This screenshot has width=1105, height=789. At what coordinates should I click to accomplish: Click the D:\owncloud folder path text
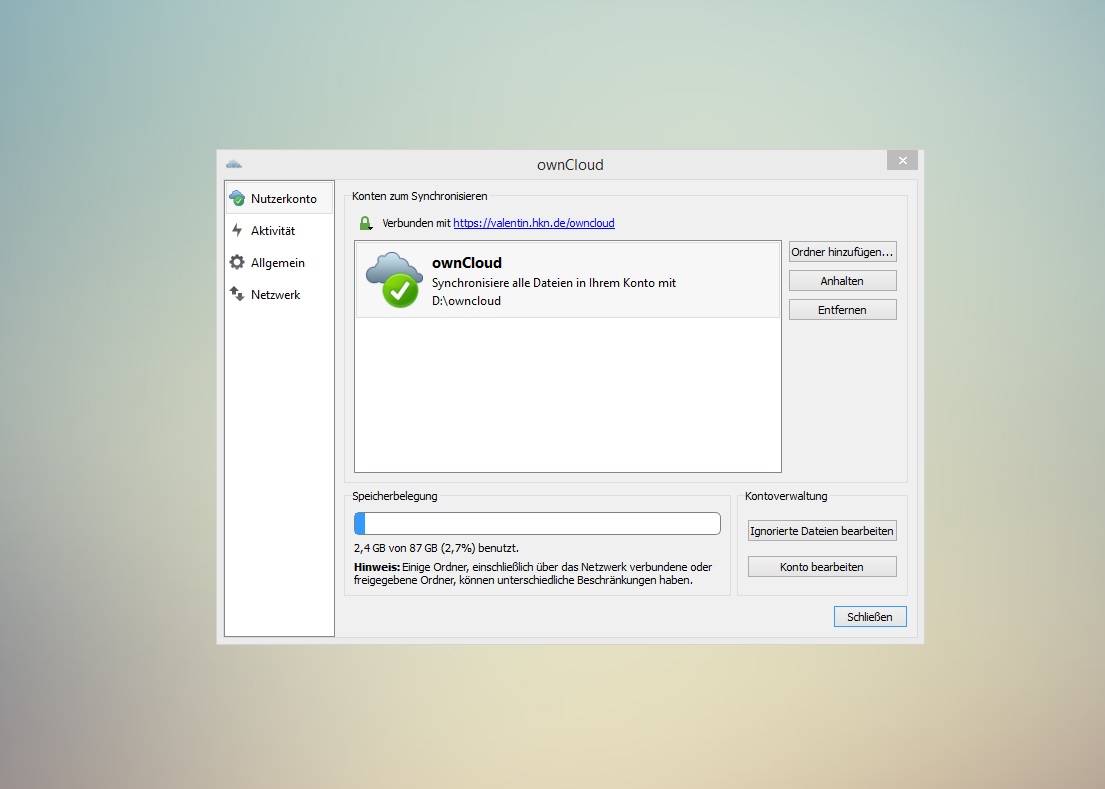tap(466, 301)
